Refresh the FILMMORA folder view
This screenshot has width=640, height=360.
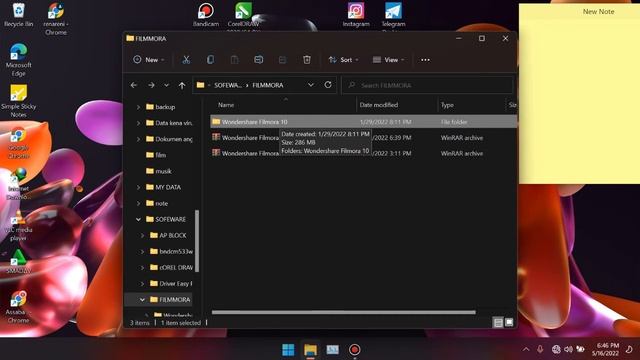pos(328,85)
